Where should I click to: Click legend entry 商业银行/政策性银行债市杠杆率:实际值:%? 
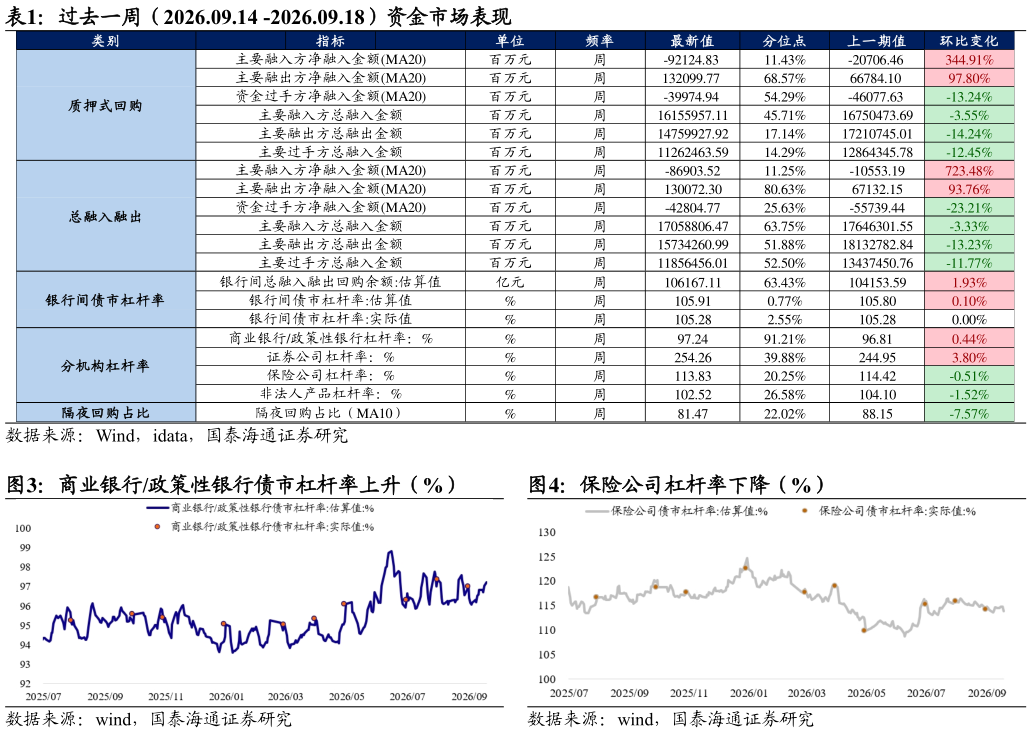[263, 526]
